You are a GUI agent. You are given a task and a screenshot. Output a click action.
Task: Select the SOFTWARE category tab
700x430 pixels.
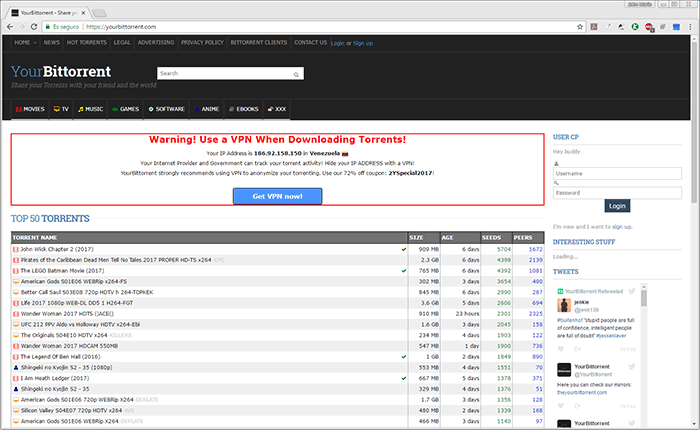(167, 109)
